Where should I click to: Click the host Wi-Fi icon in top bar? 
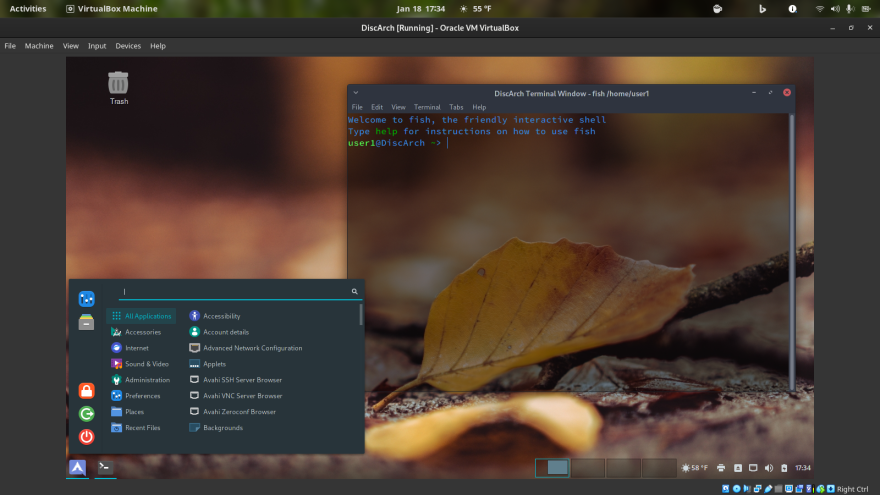(820, 9)
